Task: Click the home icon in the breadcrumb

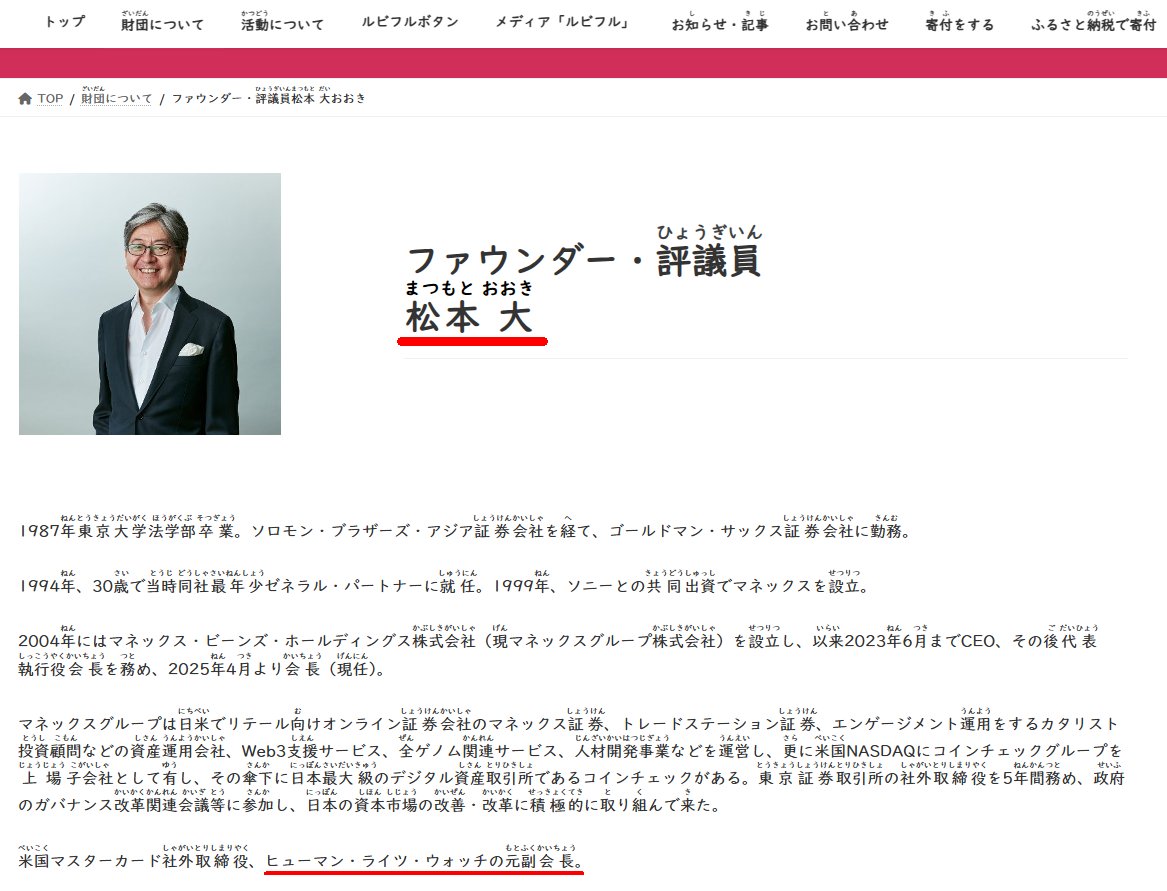Action: 25,98
